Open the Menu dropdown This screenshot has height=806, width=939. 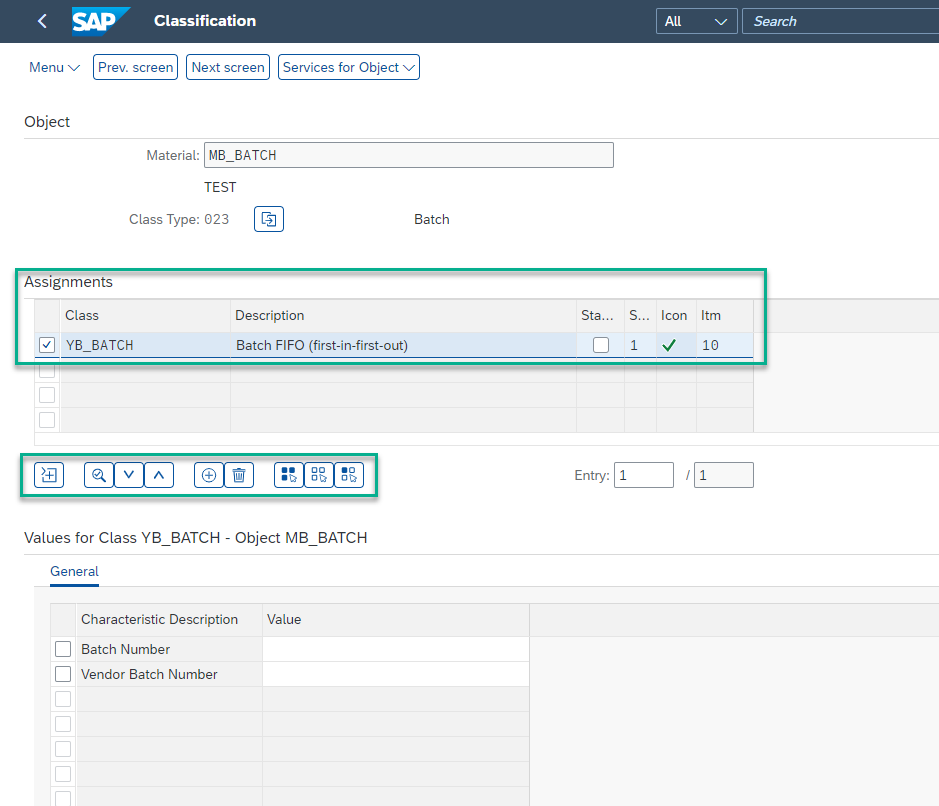pos(54,68)
